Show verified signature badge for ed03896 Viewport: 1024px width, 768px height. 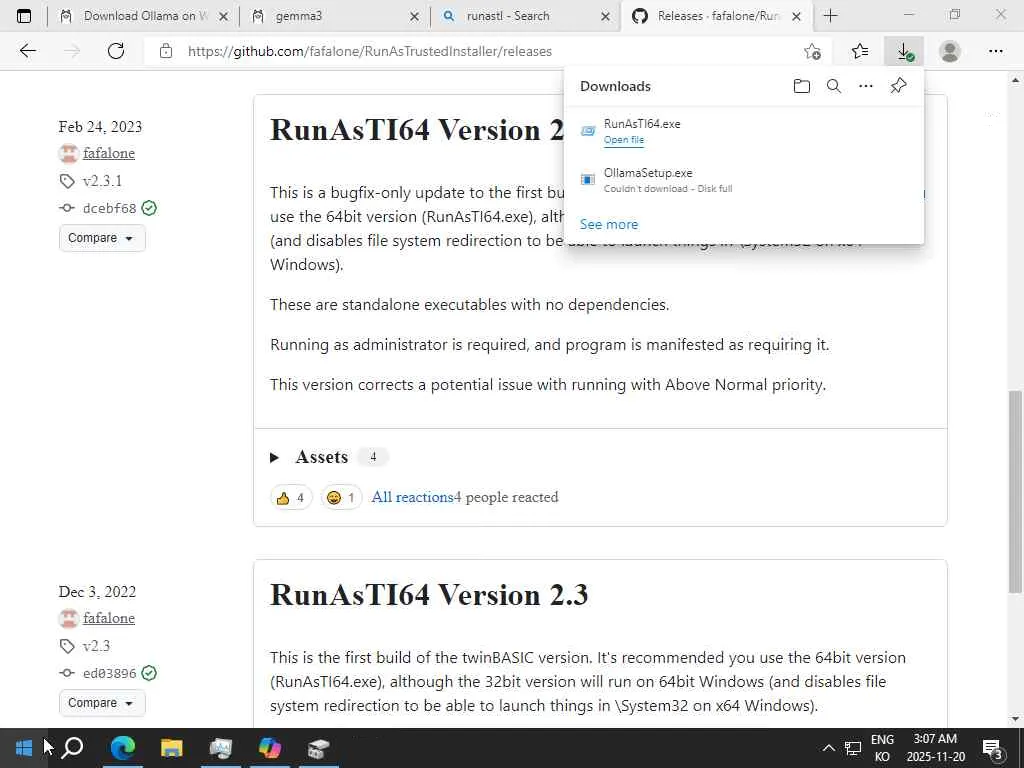(149, 673)
